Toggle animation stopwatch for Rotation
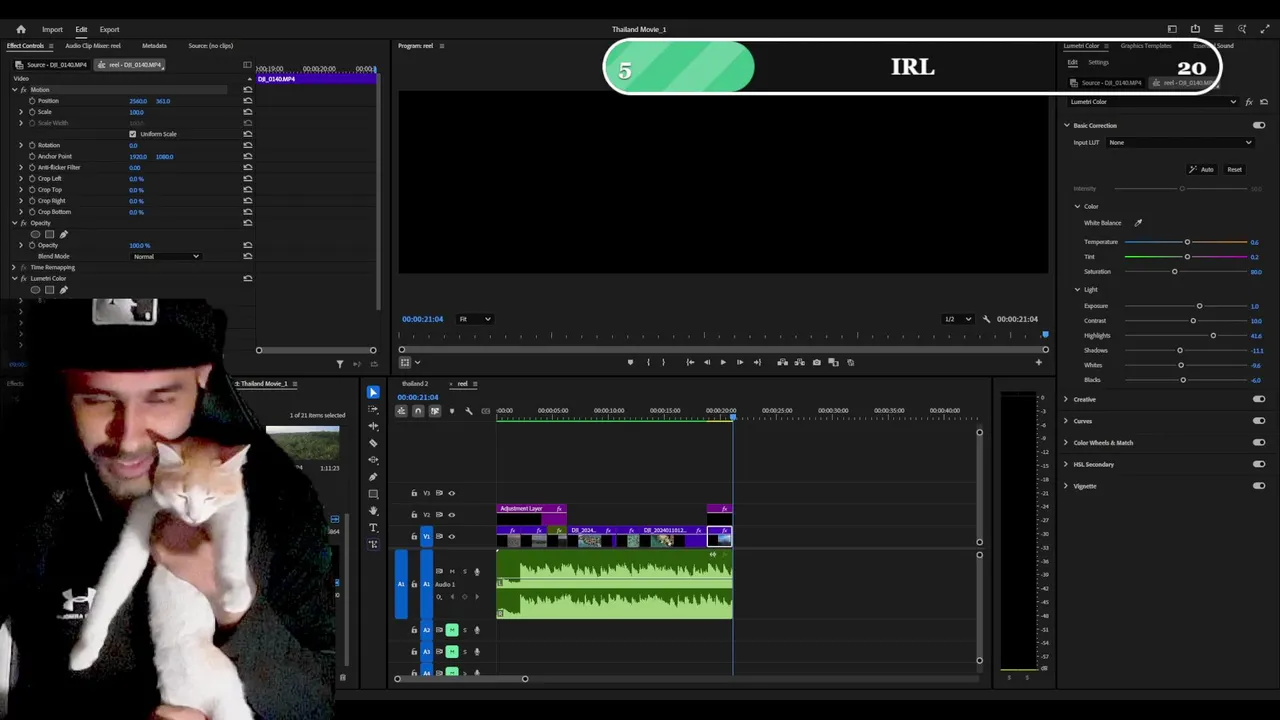Screen dimensions: 1280x720 (x=32, y=145)
